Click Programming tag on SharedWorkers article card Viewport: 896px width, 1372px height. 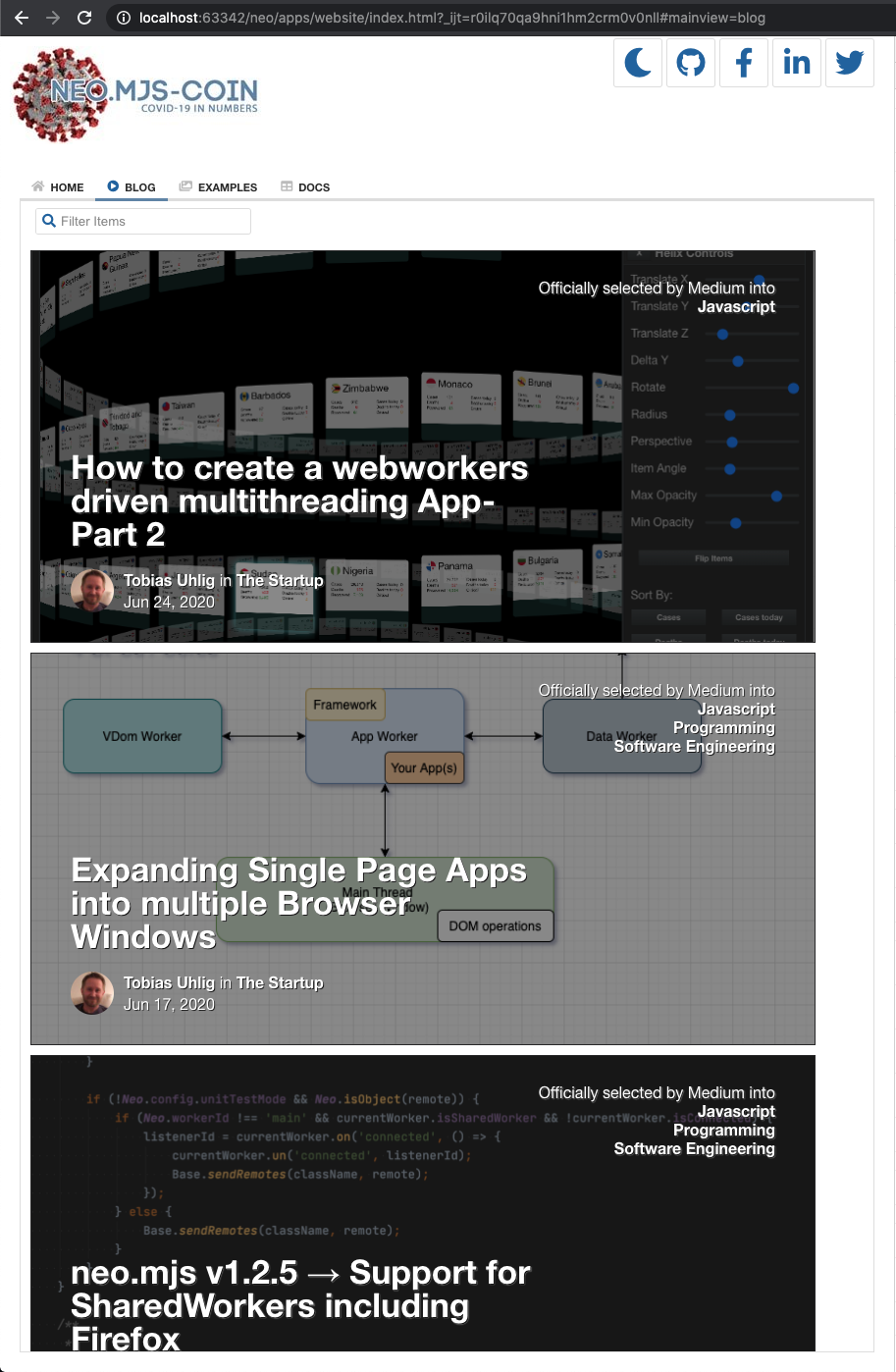pyautogui.click(x=724, y=1130)
